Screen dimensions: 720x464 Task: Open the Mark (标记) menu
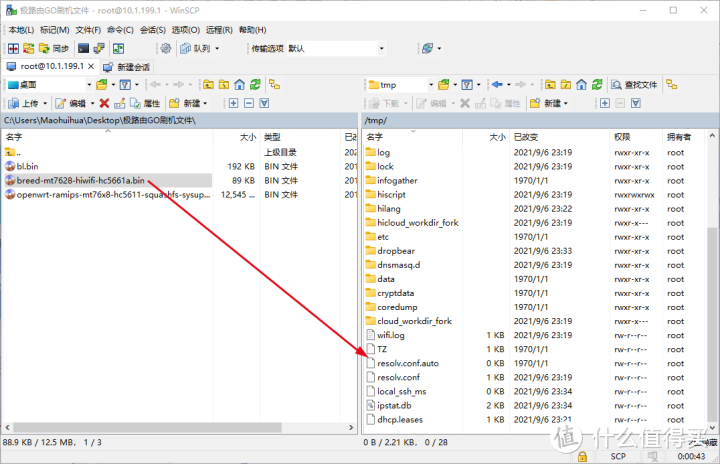(x=55, y=30)
